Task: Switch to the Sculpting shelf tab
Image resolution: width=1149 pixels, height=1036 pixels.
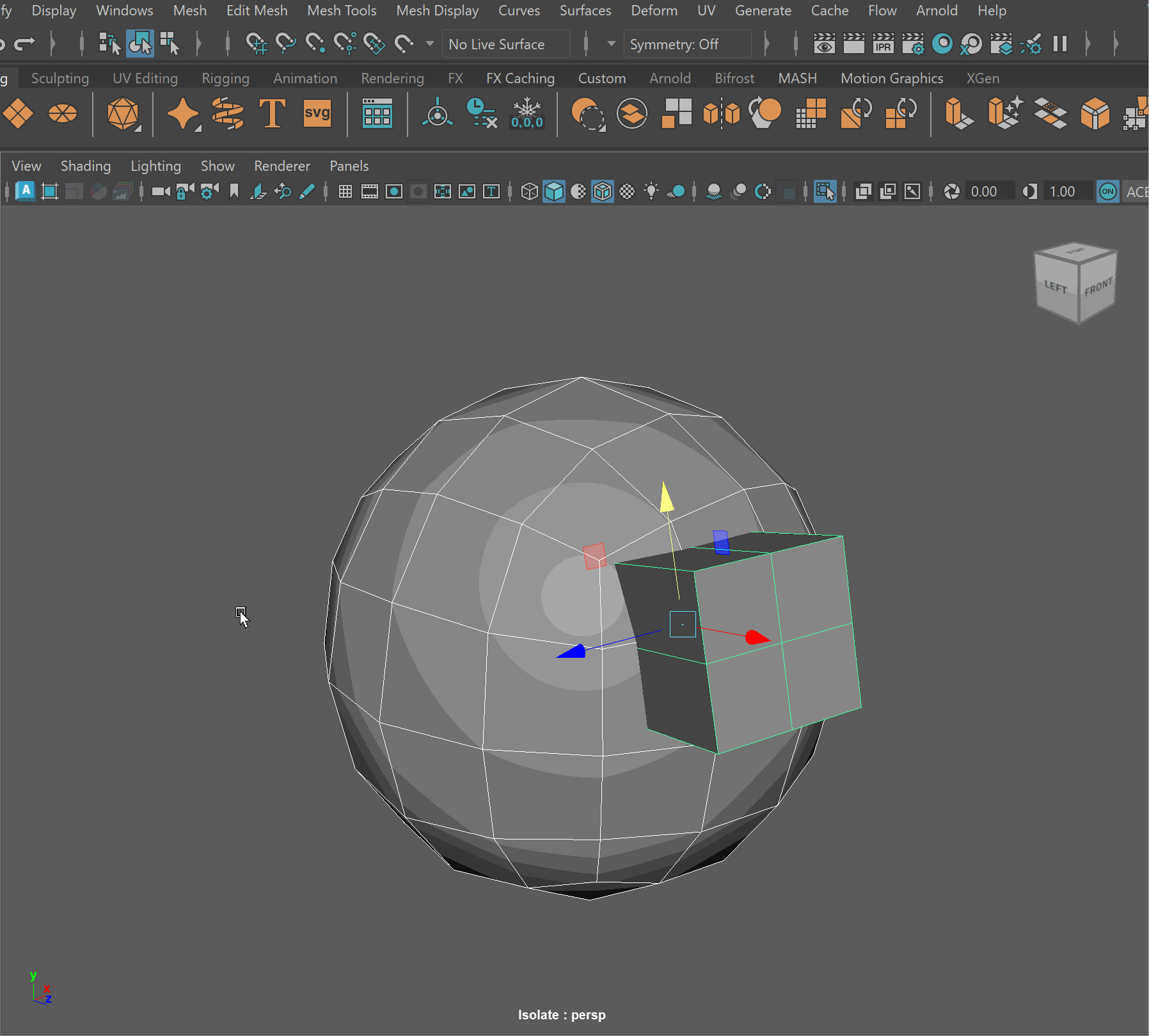Action: 60,78
